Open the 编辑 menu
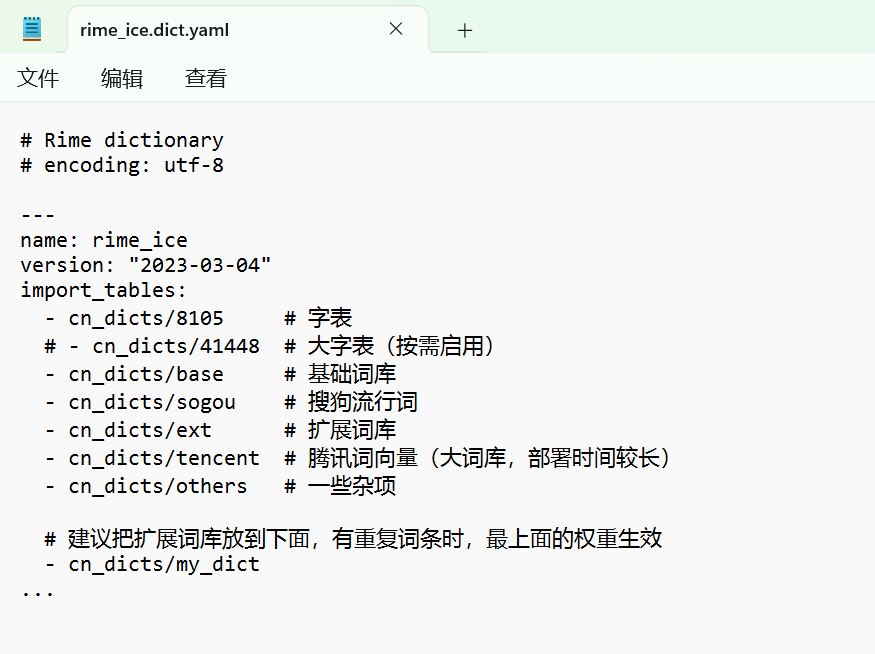 pyautogui.click(x=122, y=77)
